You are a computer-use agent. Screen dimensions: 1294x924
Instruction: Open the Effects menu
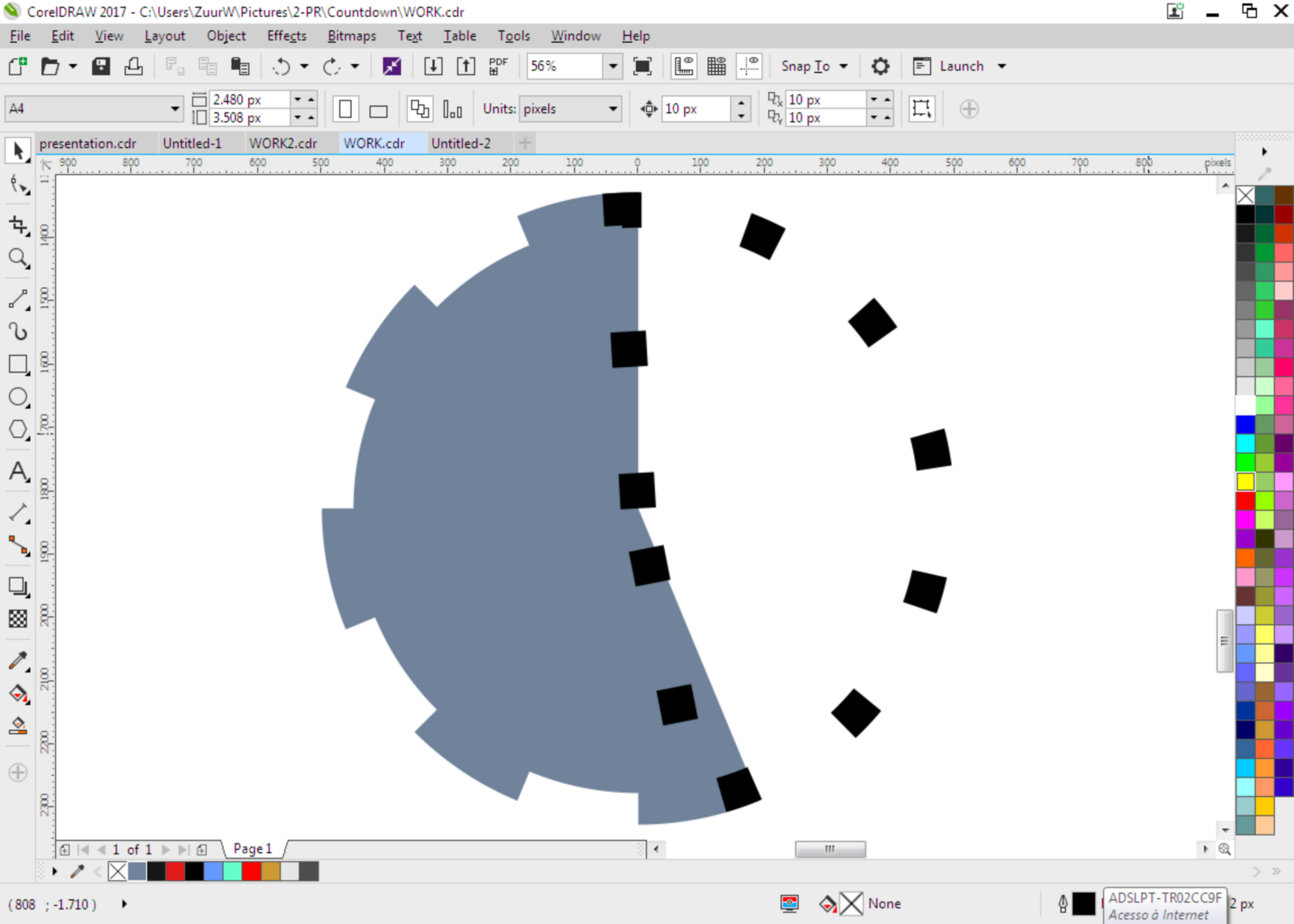[286, 36]
